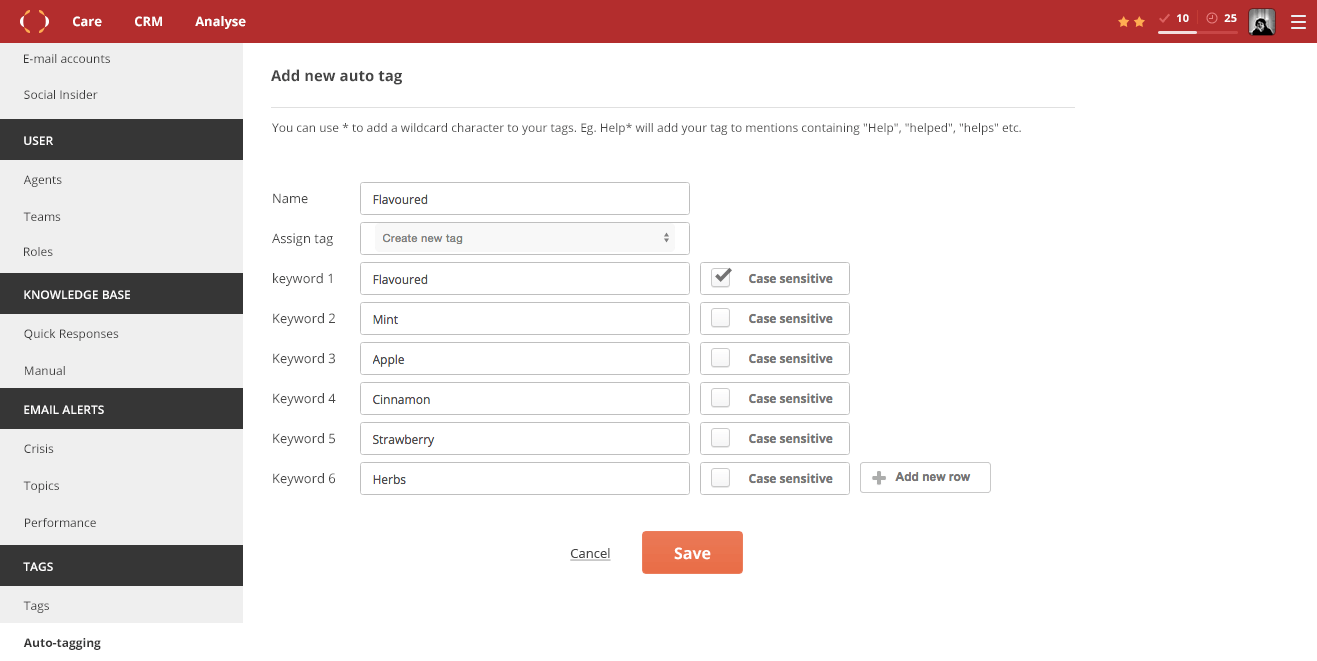Enable Case sensitive for Keyword 4
The image size is (1317, 661).
tap(721, 398)
